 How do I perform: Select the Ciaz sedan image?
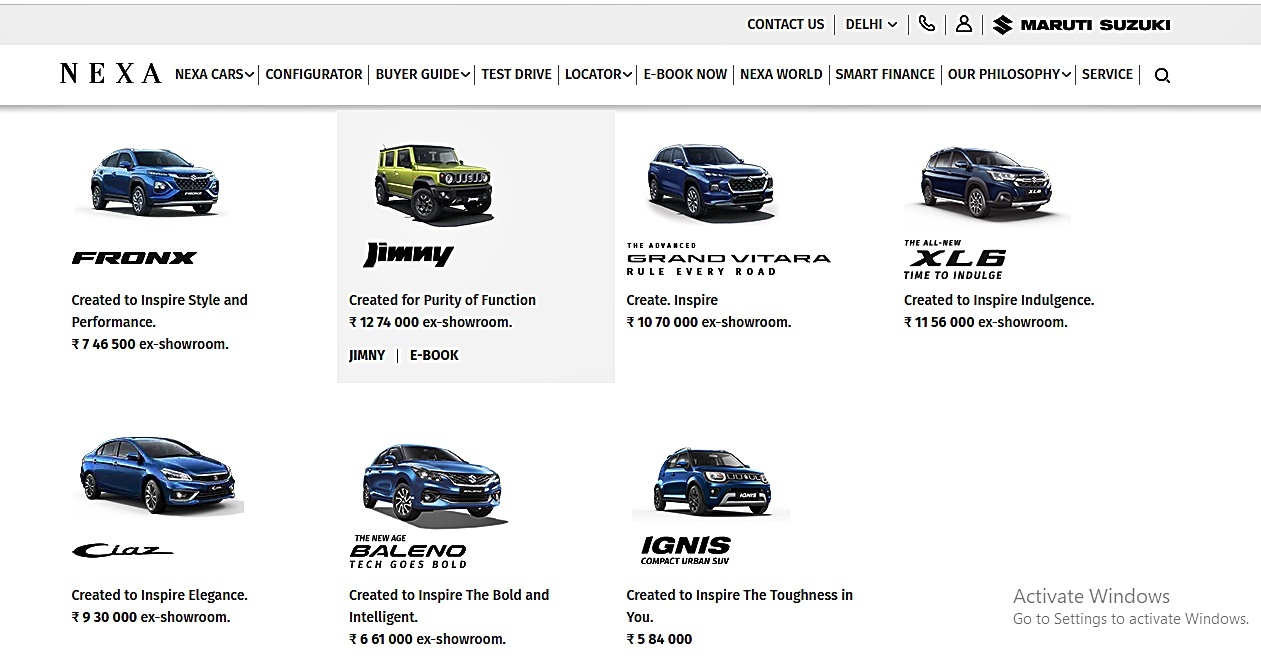158,476
